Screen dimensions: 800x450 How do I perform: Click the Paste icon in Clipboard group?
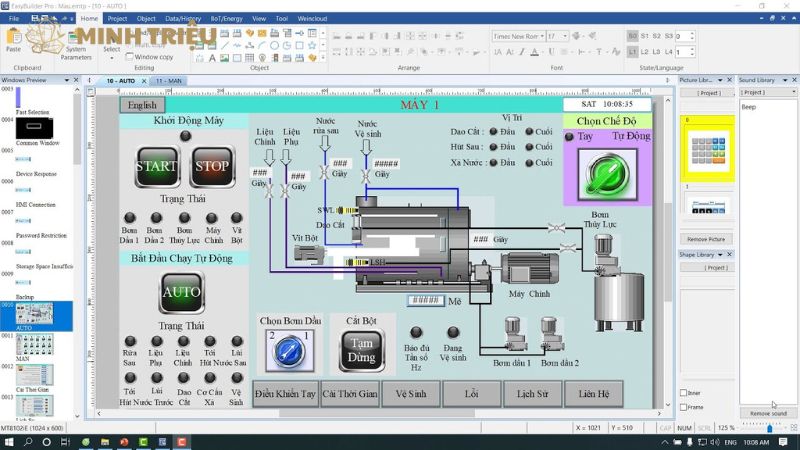tap(13, 38)
